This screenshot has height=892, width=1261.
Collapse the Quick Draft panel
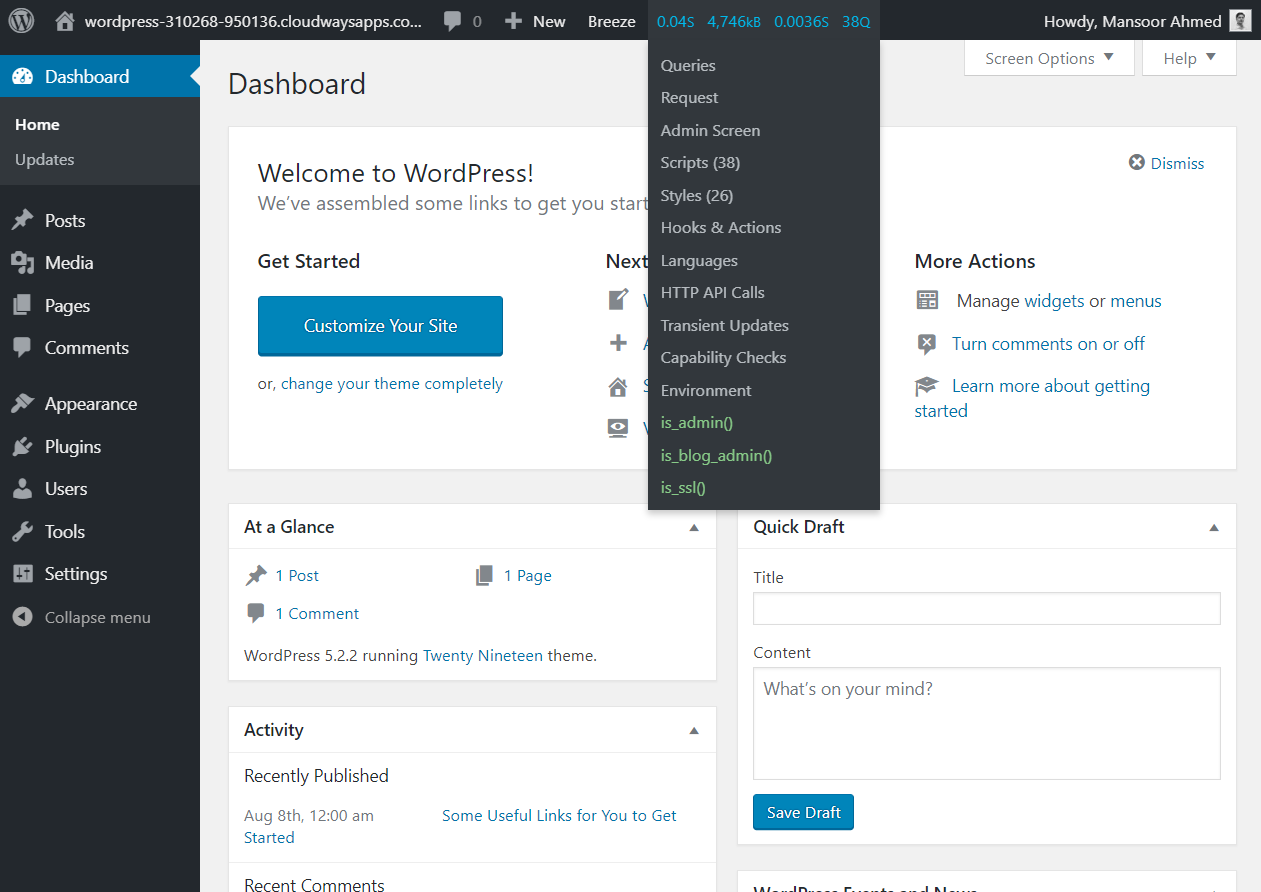(1214, 528)
